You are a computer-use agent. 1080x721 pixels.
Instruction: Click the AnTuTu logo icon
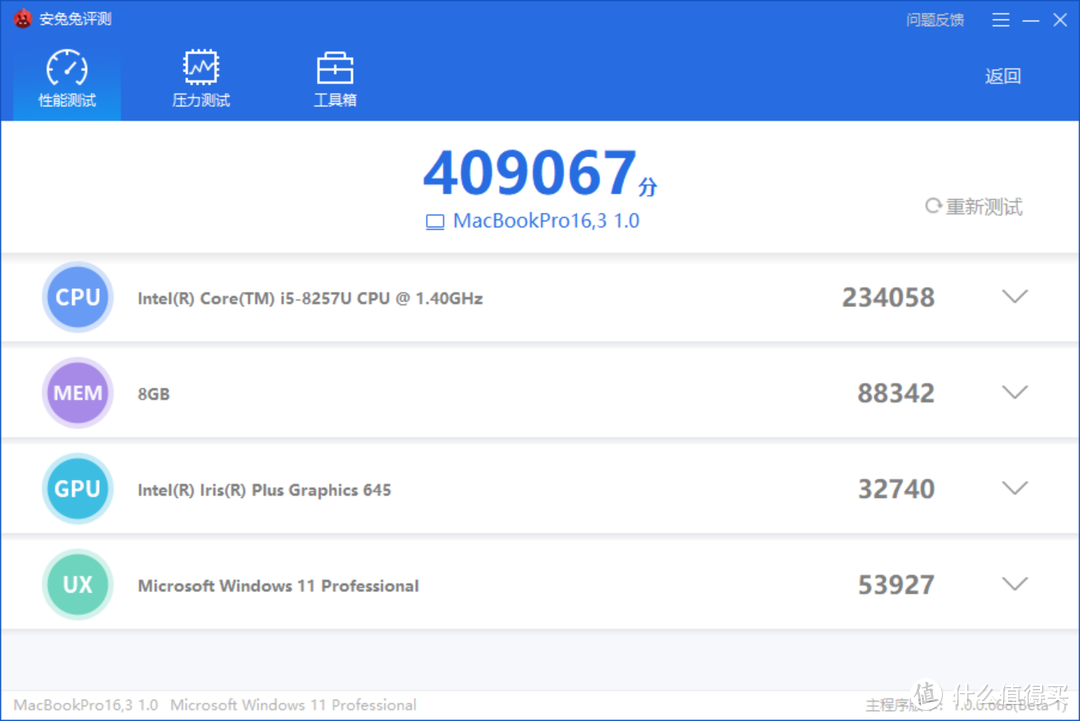pyautogui.click(x=21, y=18)
